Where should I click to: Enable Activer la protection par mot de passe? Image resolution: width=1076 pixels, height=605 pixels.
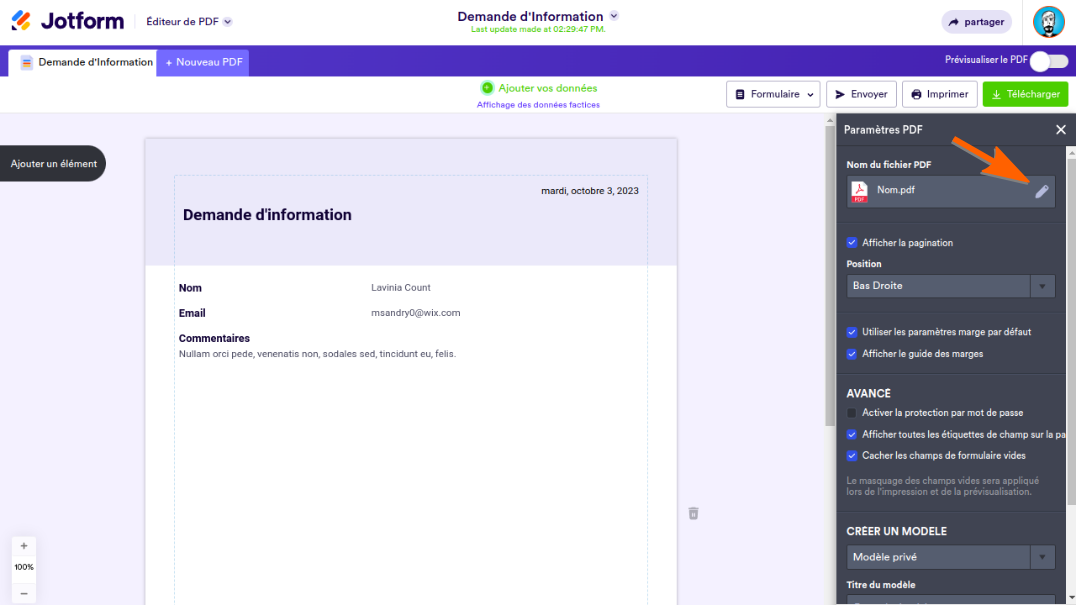point(852,413)
